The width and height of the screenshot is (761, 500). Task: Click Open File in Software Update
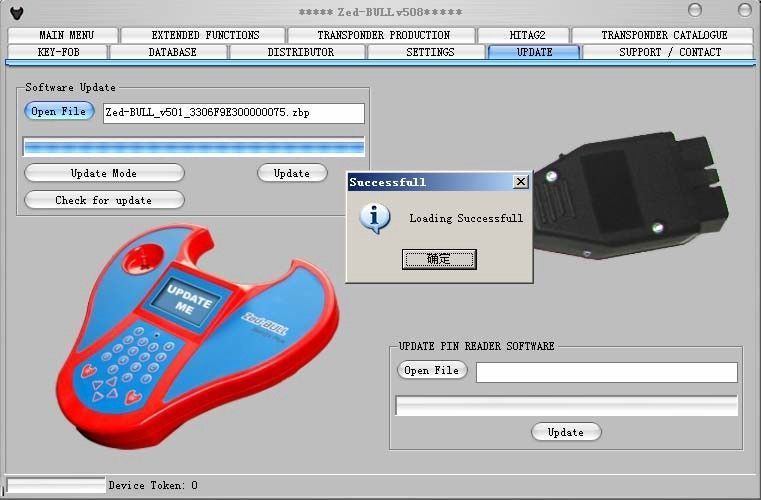59,111
